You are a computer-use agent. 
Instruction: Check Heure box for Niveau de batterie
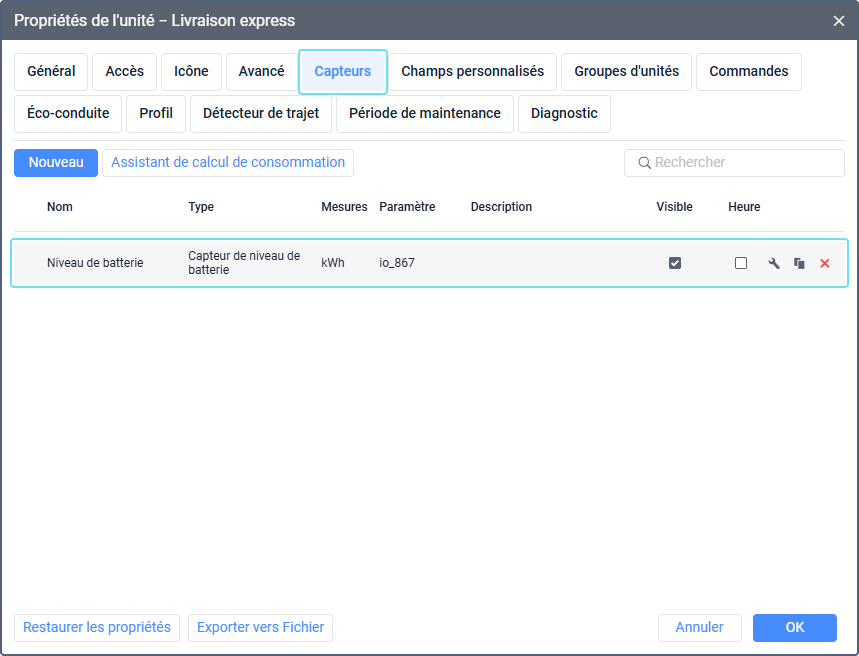(x=741, y=263)
